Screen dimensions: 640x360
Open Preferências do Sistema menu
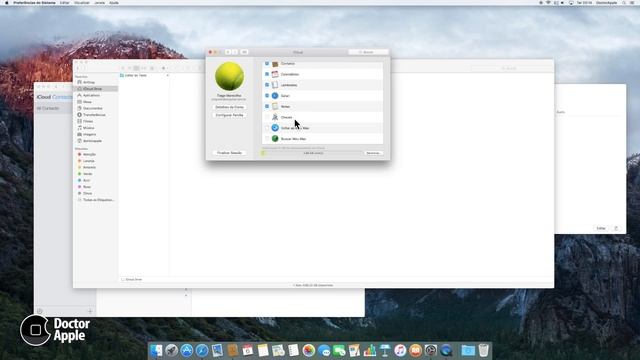tap(34, 2)
